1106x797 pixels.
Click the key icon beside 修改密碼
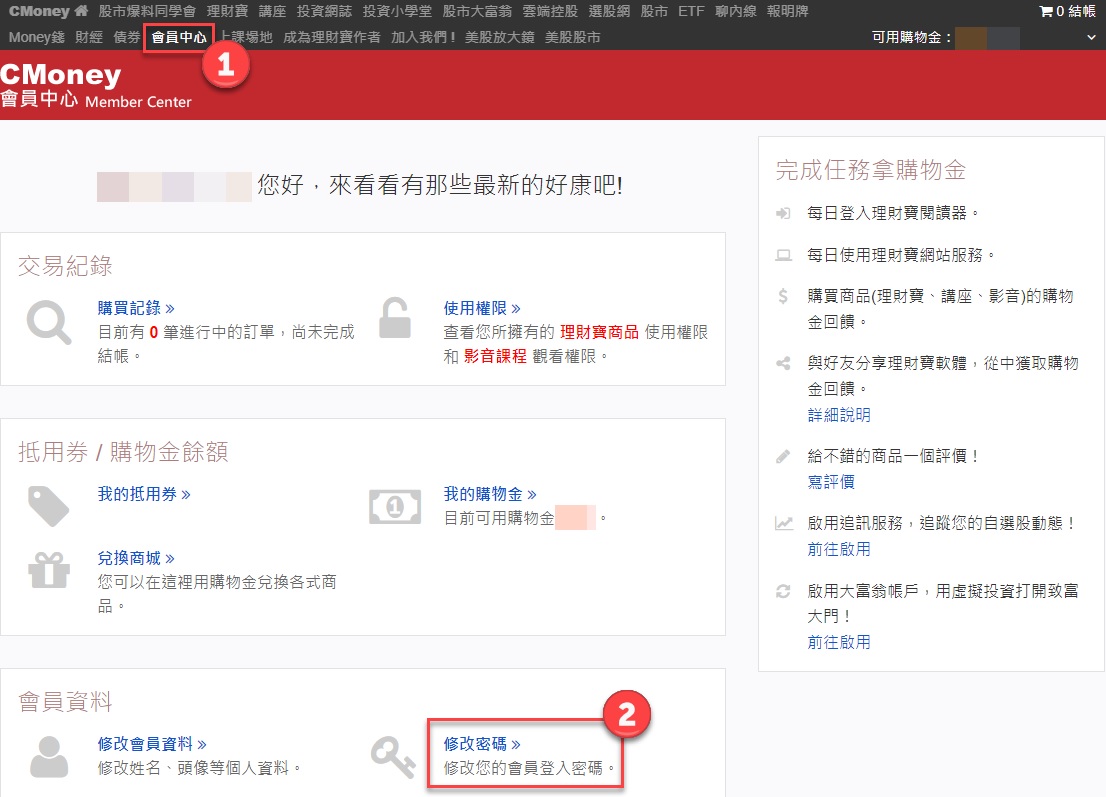(x=392, y=757)
